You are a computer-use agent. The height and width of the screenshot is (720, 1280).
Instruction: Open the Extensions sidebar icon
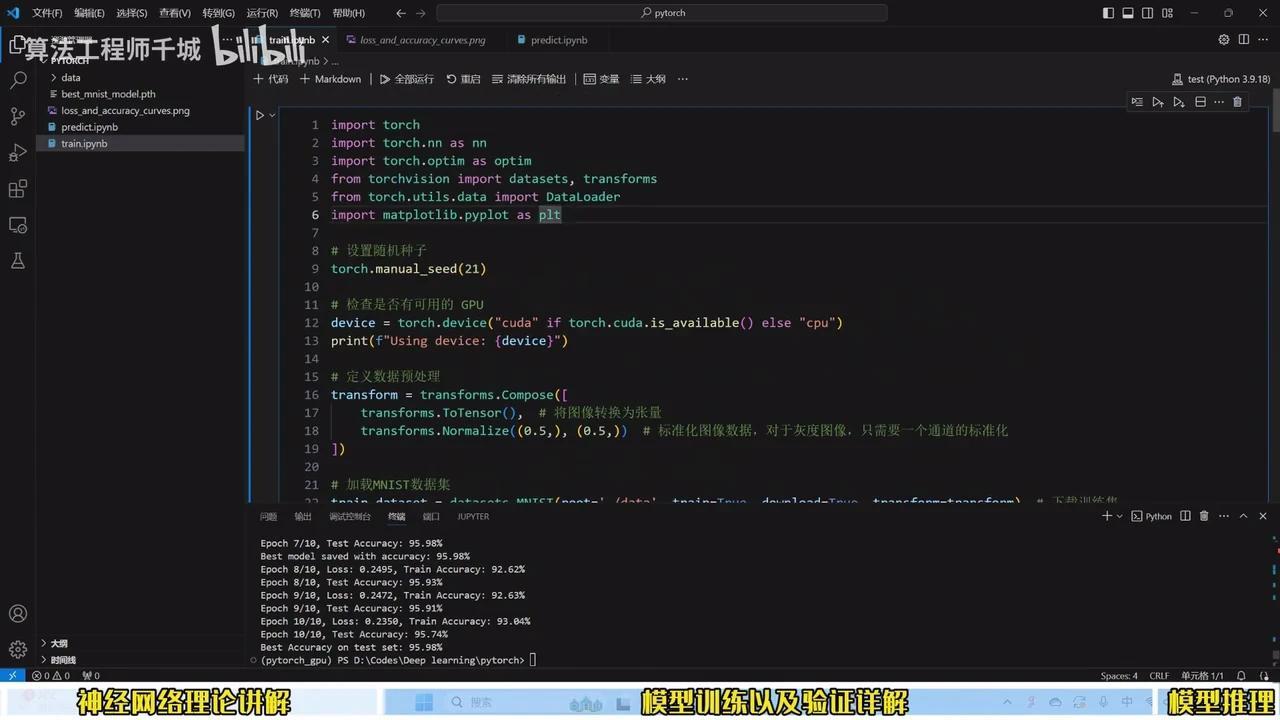coord(18,188)
